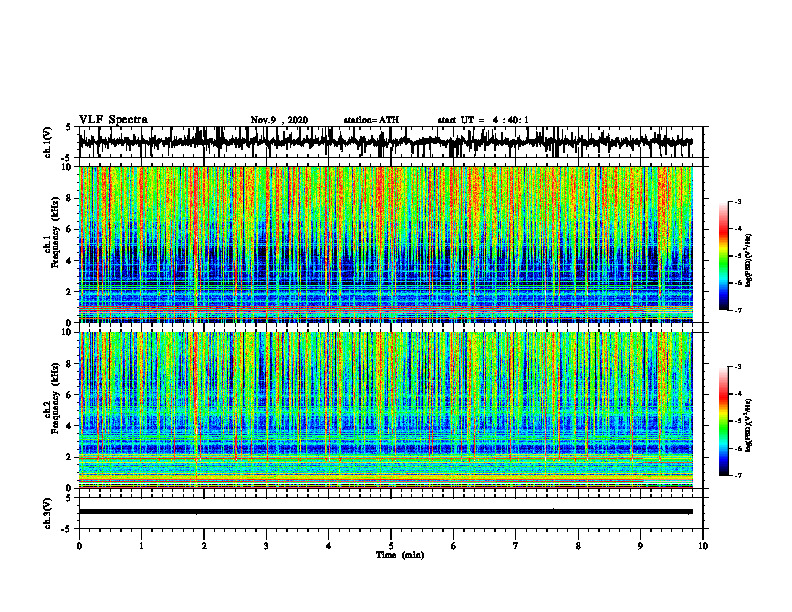
Task: Click the ch.2 spectrogram color bar
Action: click(723, 421)
